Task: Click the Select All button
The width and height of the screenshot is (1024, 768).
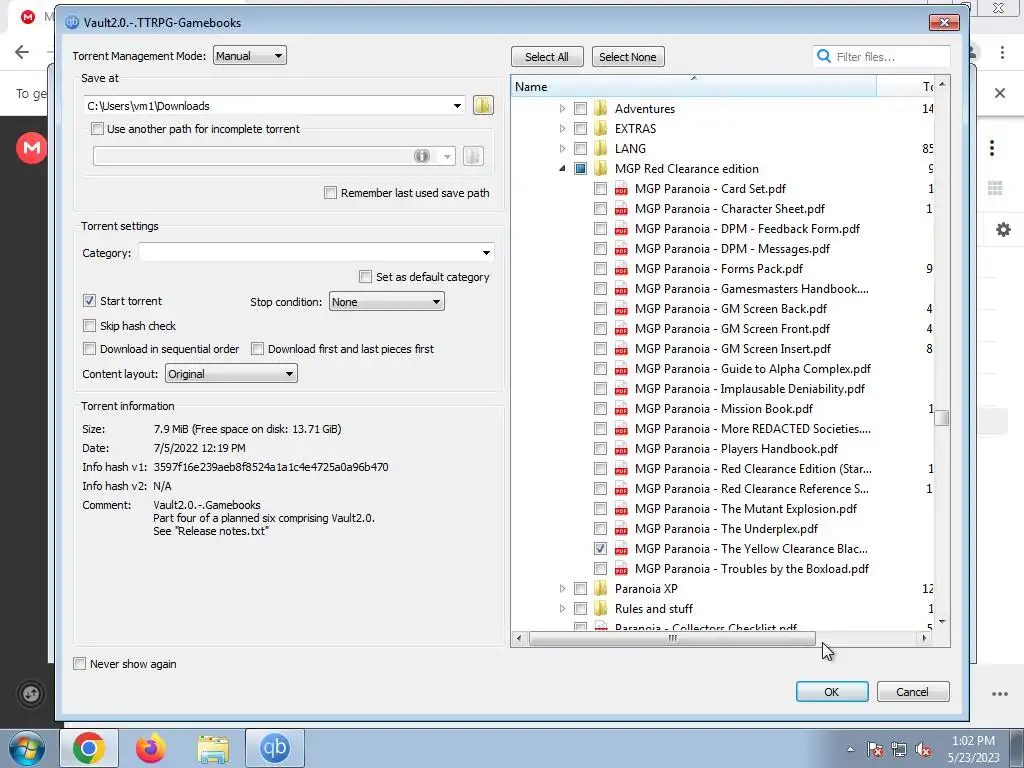Action: tap(547, 57)
